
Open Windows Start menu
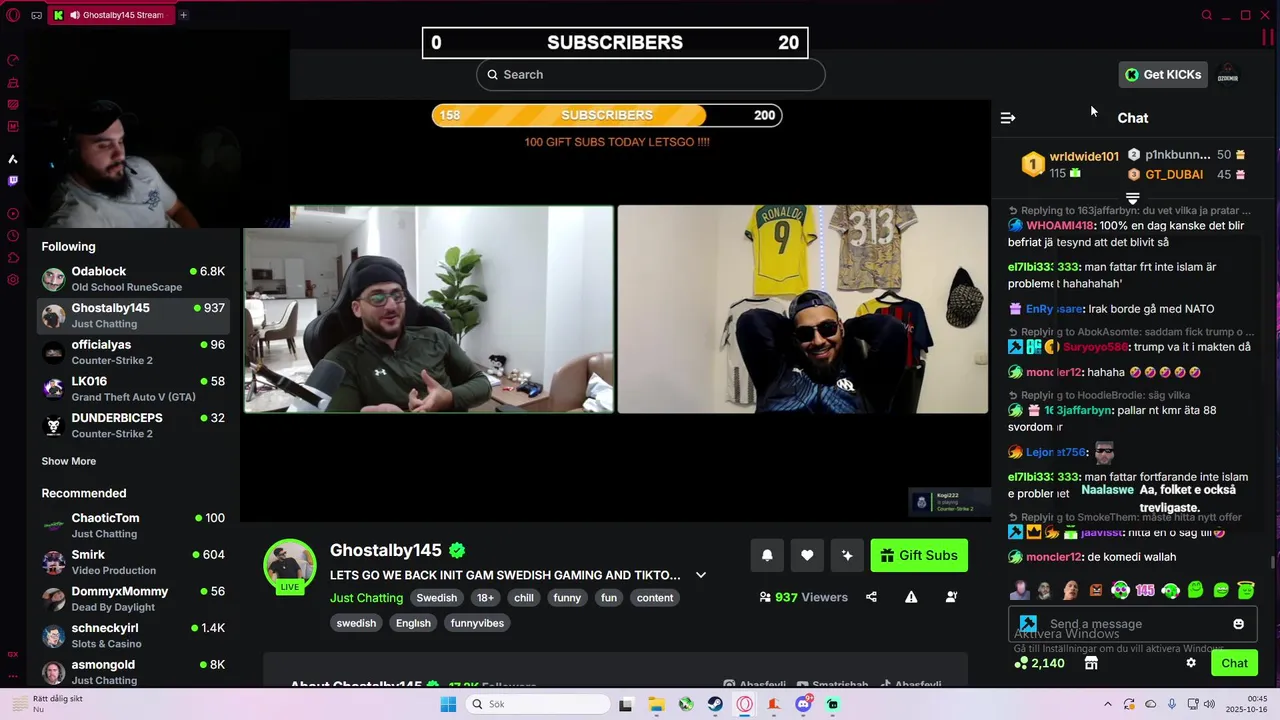click(448, 705)
